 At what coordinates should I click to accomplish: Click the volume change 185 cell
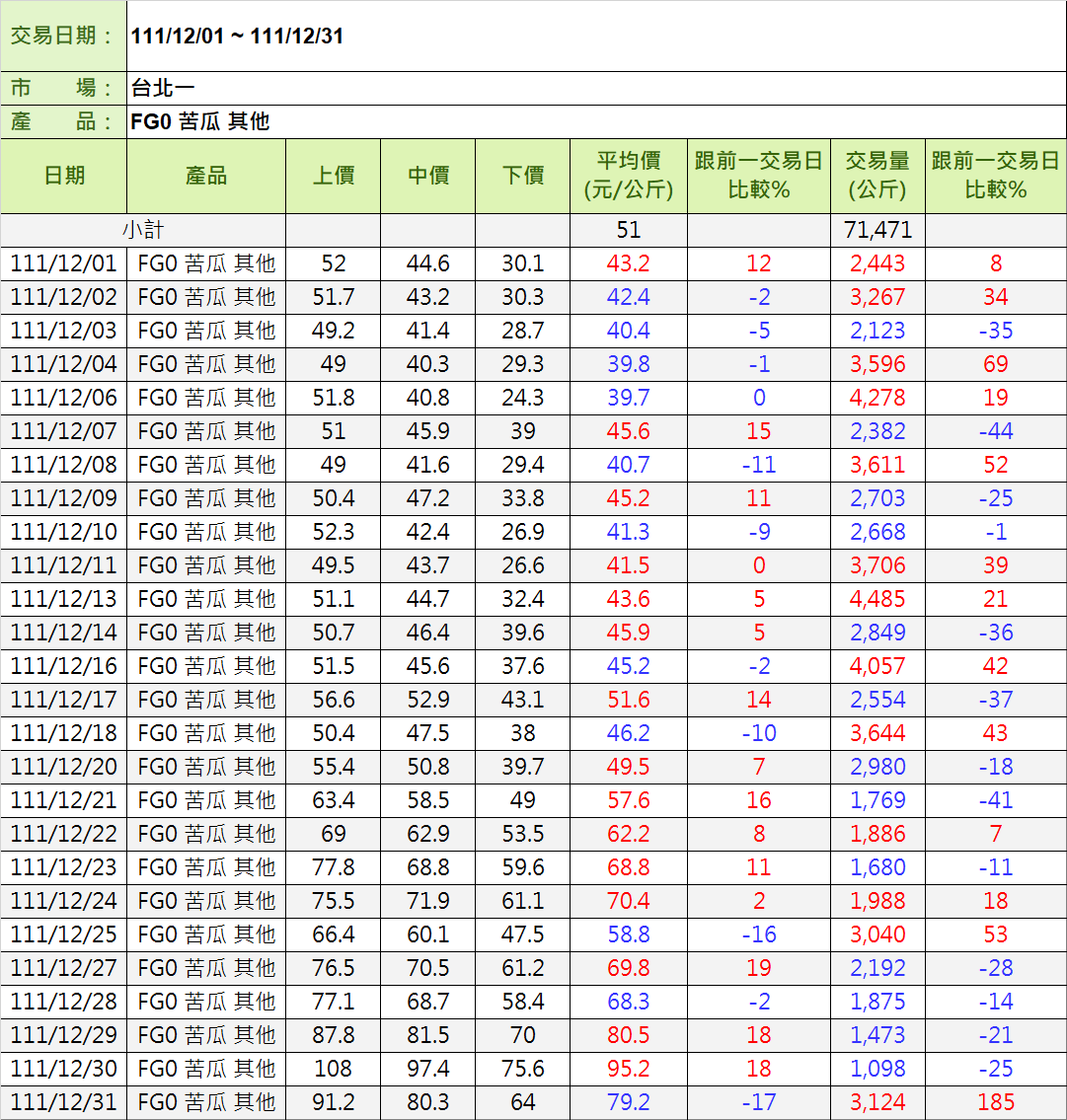[995, 1102]
